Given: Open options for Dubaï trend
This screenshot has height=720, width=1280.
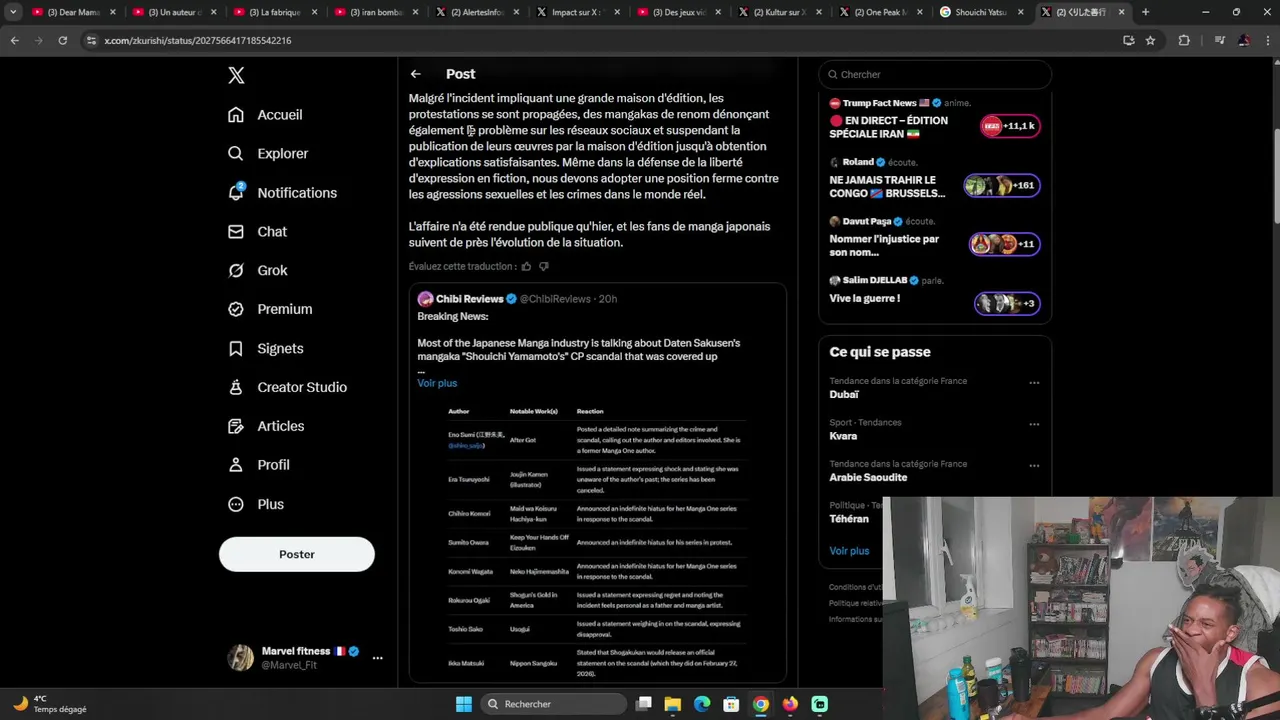Looking at the screenshot, I should pyautogui.click(x=1034, y=383).
